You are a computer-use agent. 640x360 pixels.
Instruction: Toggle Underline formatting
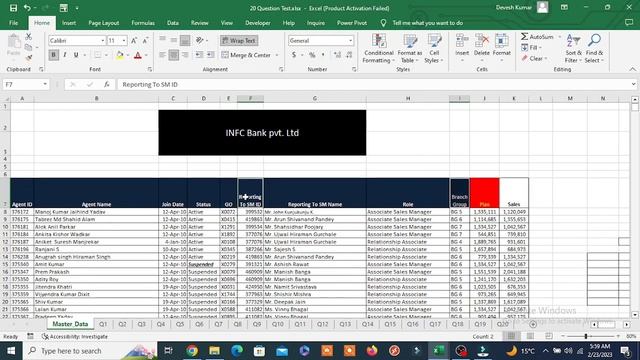(76, 55)
